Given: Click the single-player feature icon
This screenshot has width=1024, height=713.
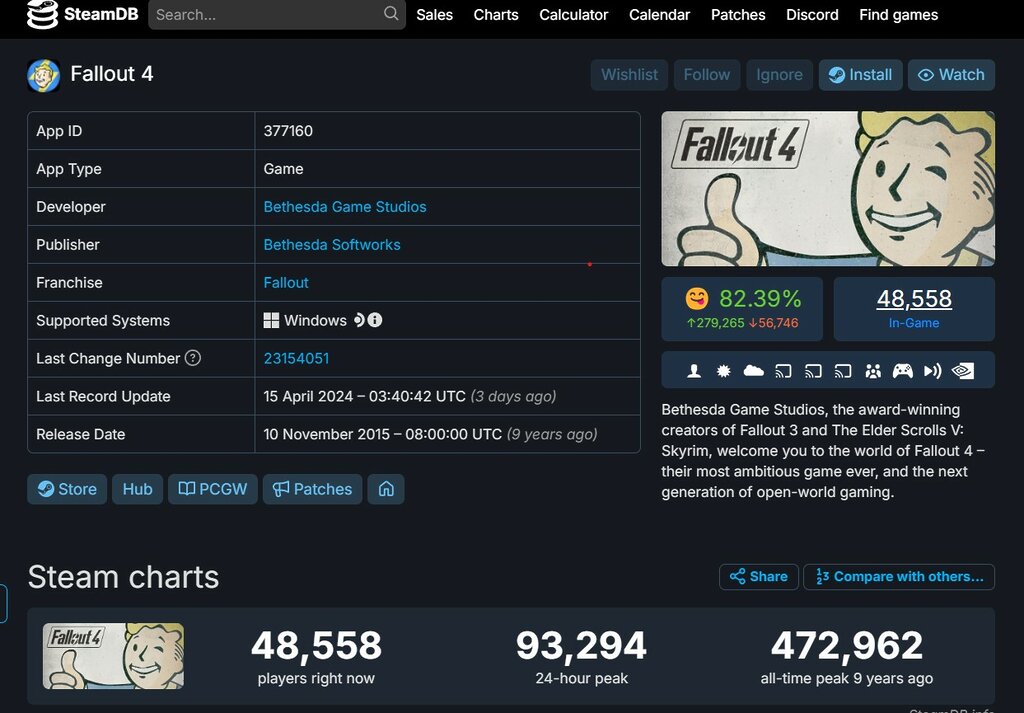Looking at the screenshot, I should tap(694, 370).
